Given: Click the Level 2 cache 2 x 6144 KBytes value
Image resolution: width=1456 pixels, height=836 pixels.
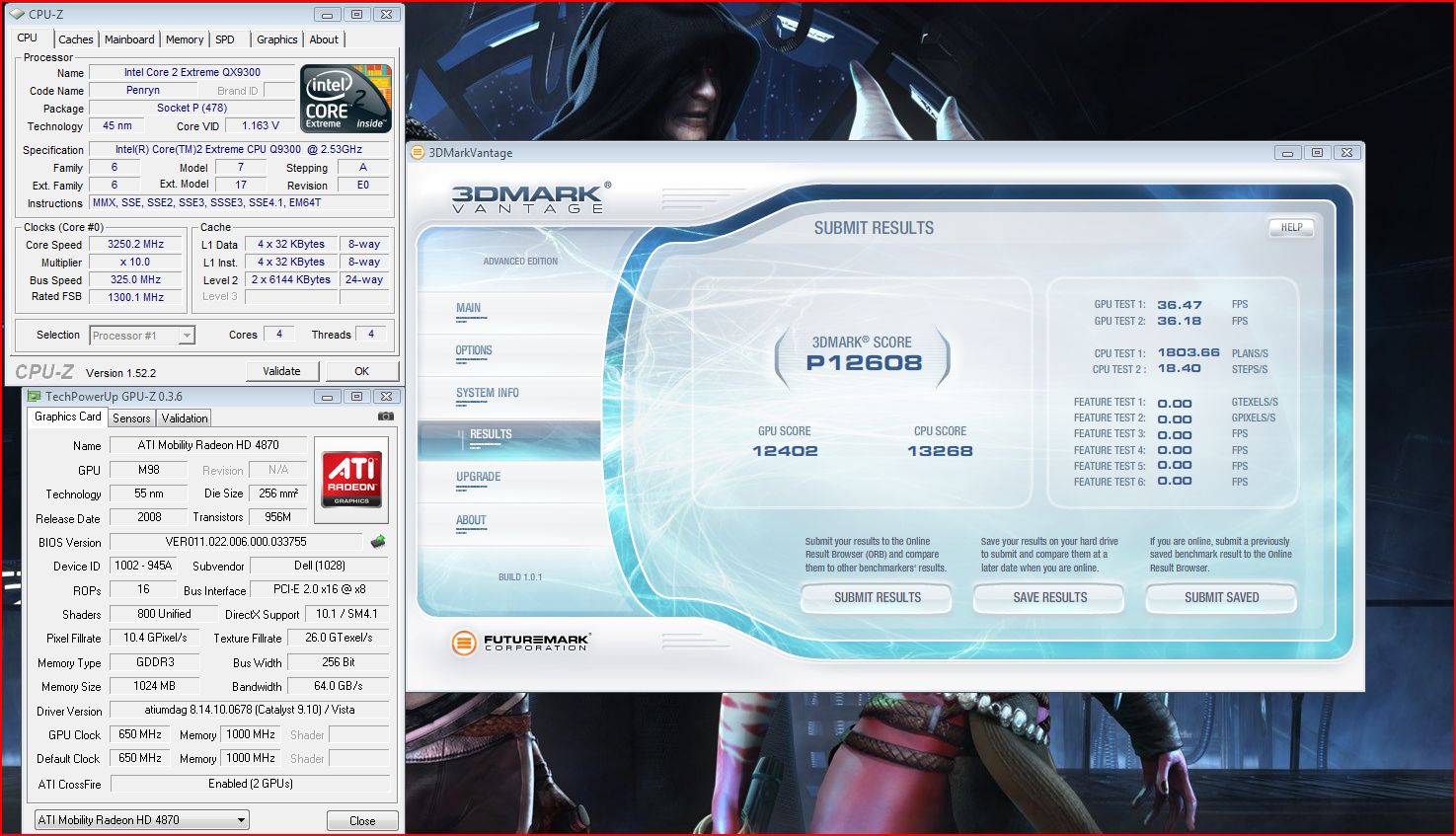Looking at the screenshot, I should click(291, 279).
